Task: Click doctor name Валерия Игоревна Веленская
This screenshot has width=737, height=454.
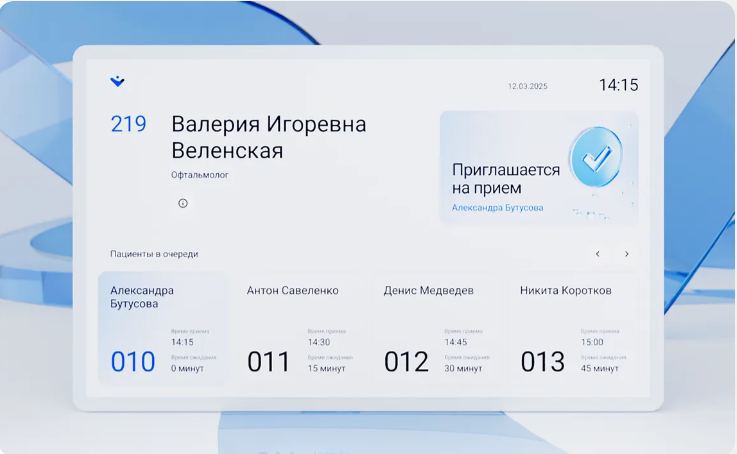Action: pyautogui.click(x=268, y=137)
